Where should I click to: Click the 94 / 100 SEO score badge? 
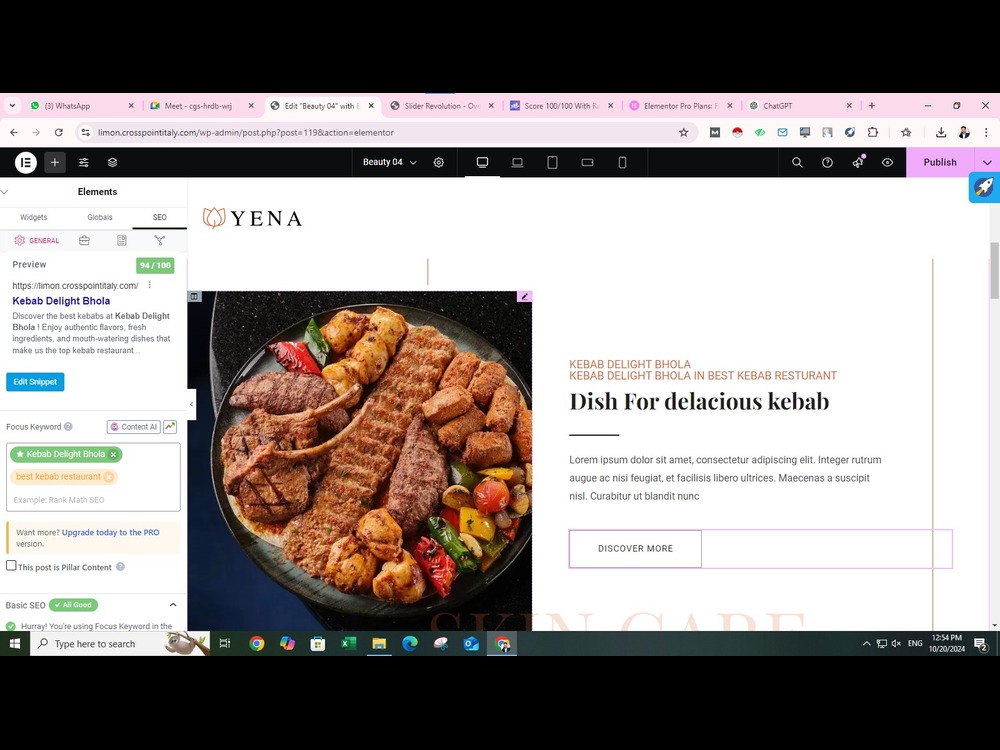click(x=155, y=265)
